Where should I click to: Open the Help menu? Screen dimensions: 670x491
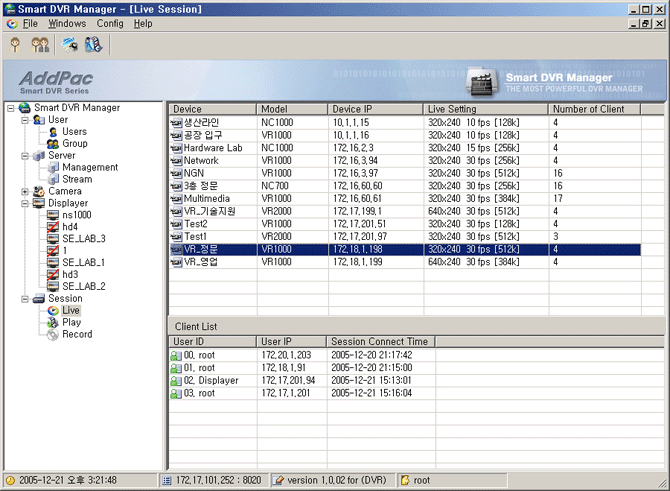point(143,24)
